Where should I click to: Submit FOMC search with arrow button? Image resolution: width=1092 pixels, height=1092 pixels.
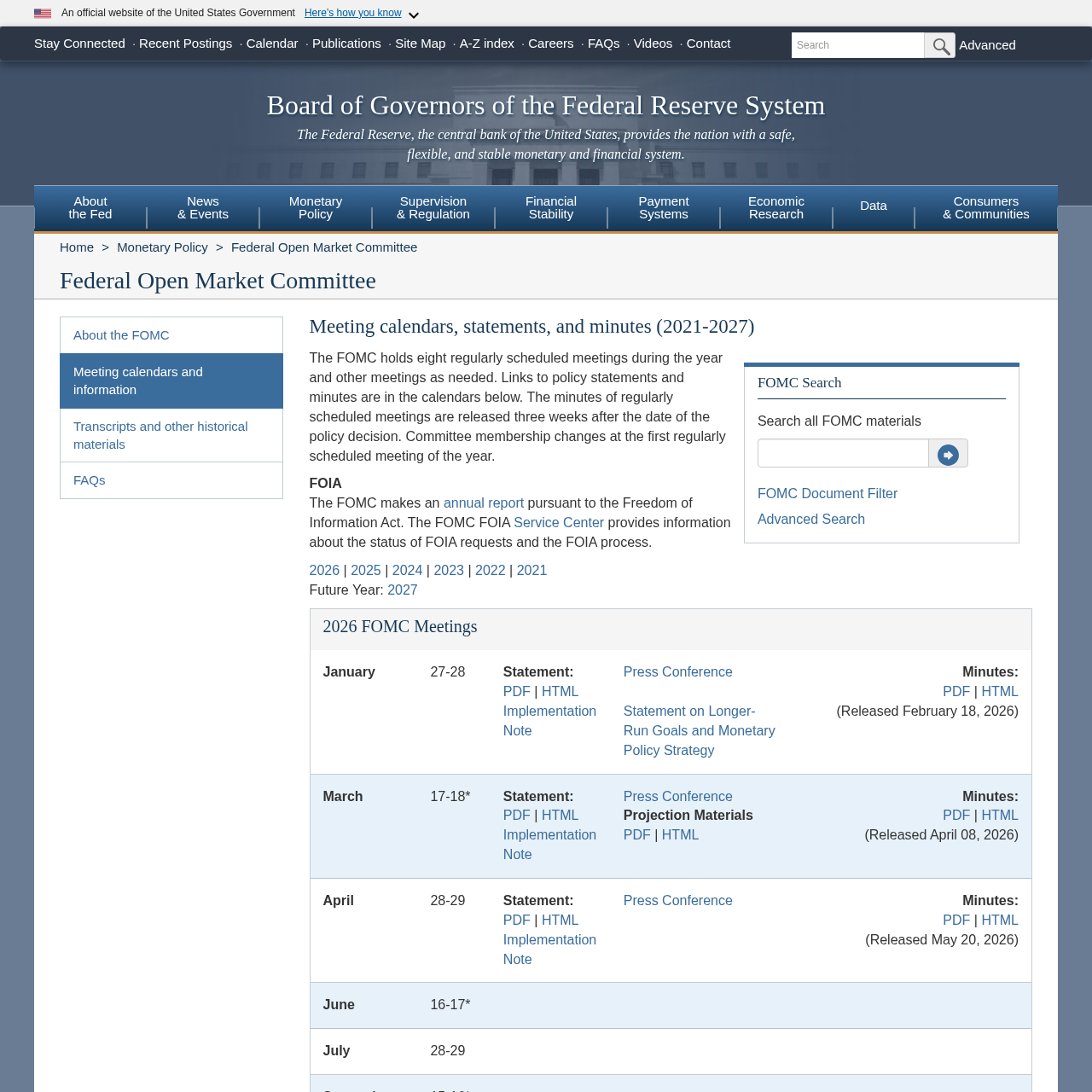point(948,455)
